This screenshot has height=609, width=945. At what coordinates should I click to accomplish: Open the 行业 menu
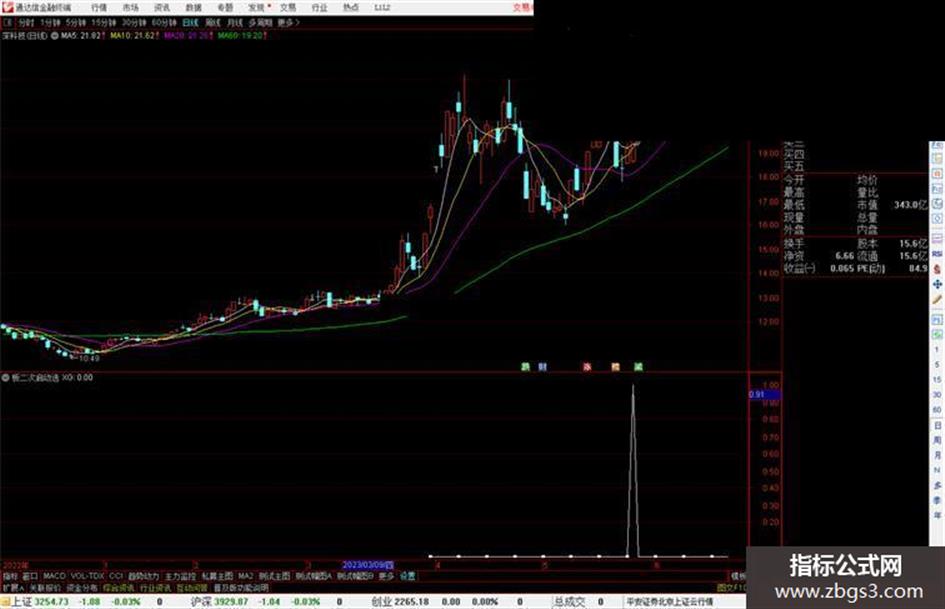coord(319,8)
